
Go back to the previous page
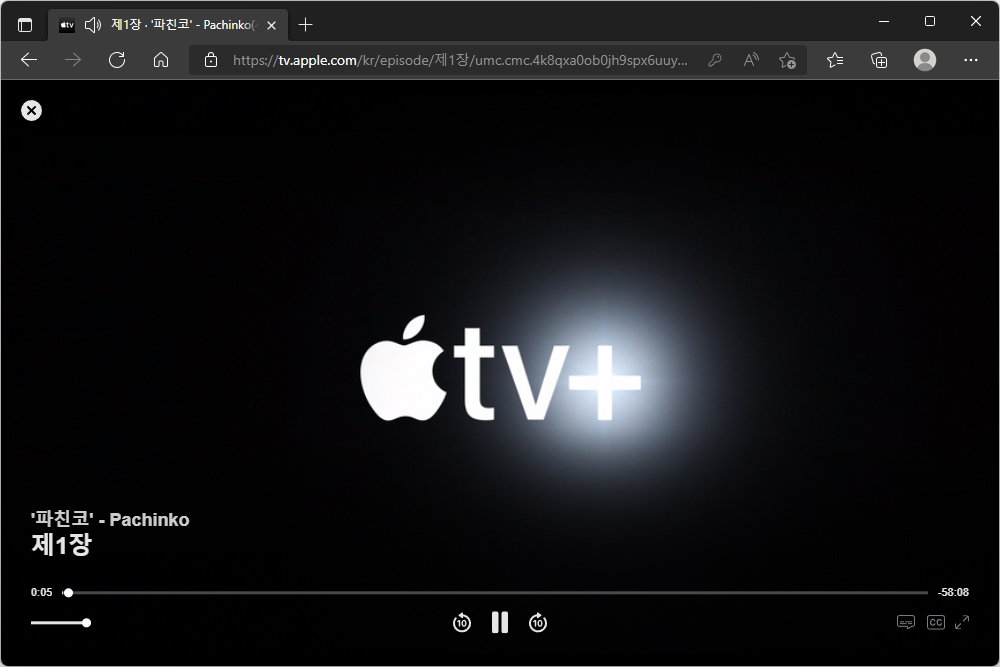pos(29,60)
